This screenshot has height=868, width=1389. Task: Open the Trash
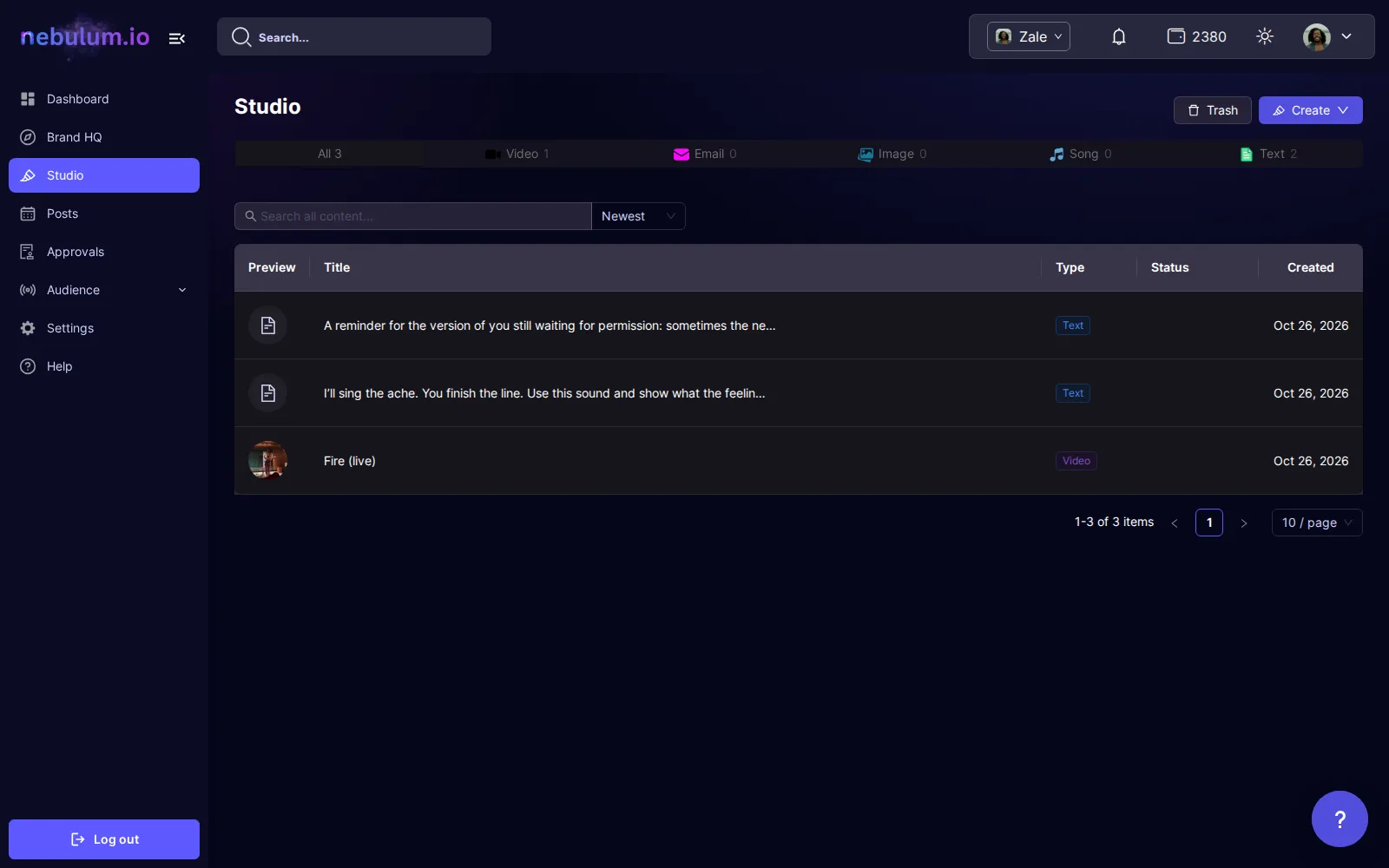point(1213,110)
